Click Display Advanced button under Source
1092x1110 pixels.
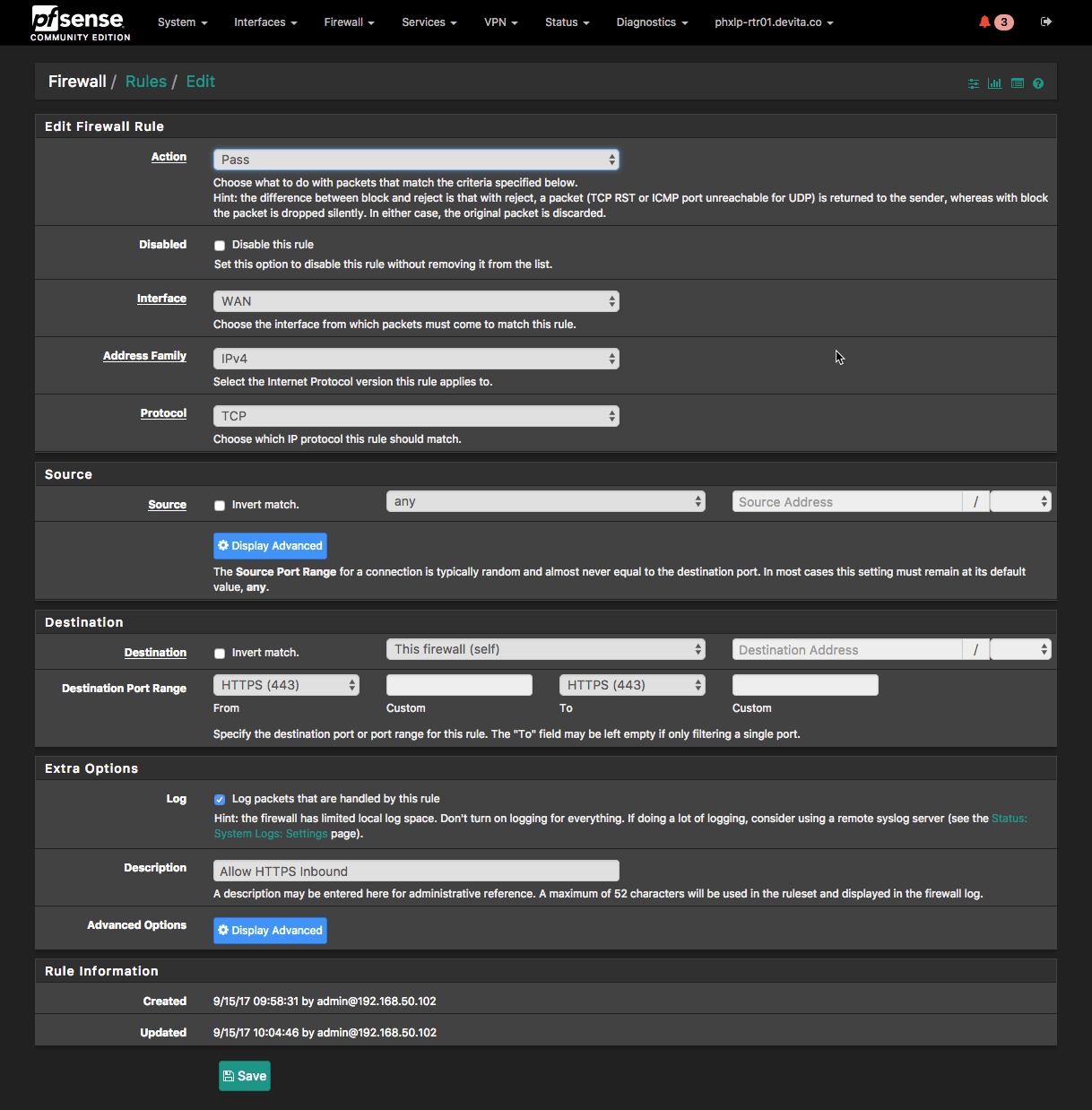(x=270, y=546)
